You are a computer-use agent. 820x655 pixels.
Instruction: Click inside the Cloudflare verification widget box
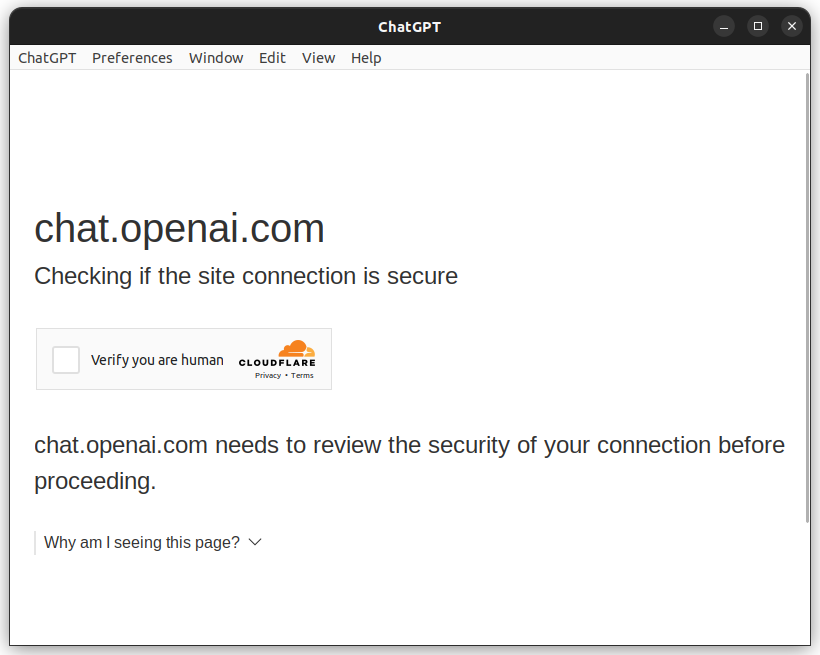[184, 359]
